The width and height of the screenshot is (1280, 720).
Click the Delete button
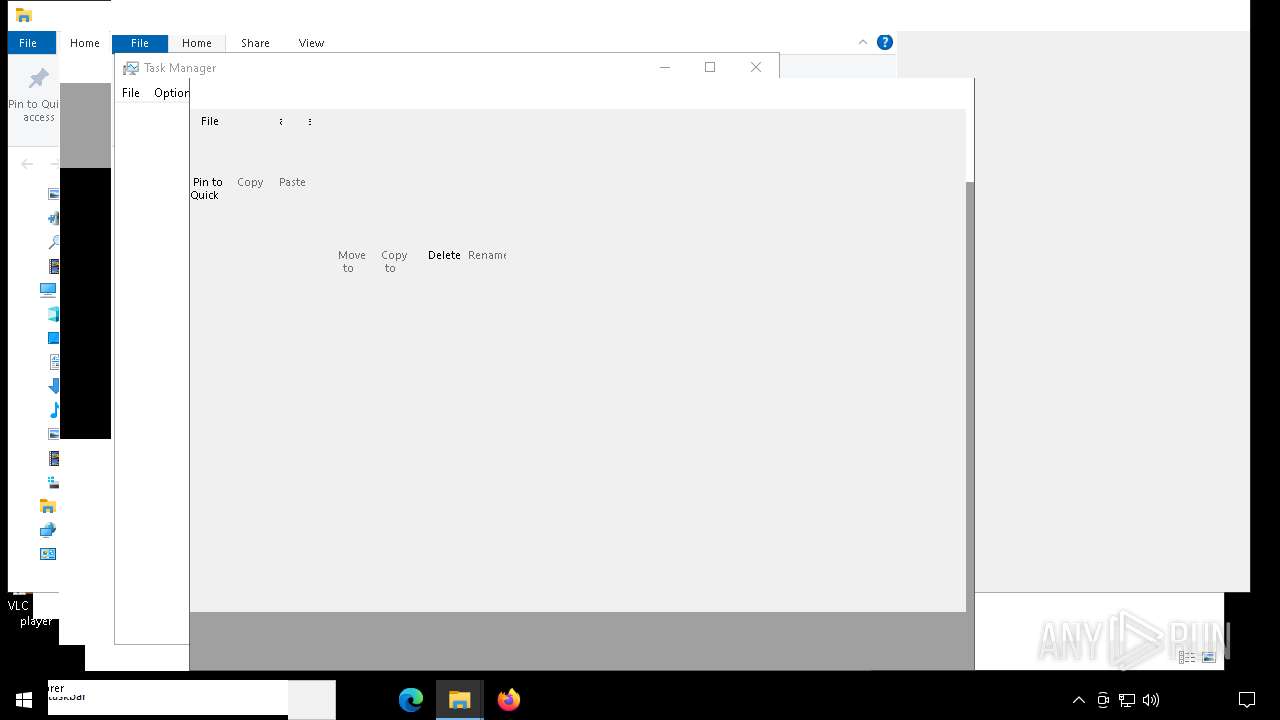(444, 255)
